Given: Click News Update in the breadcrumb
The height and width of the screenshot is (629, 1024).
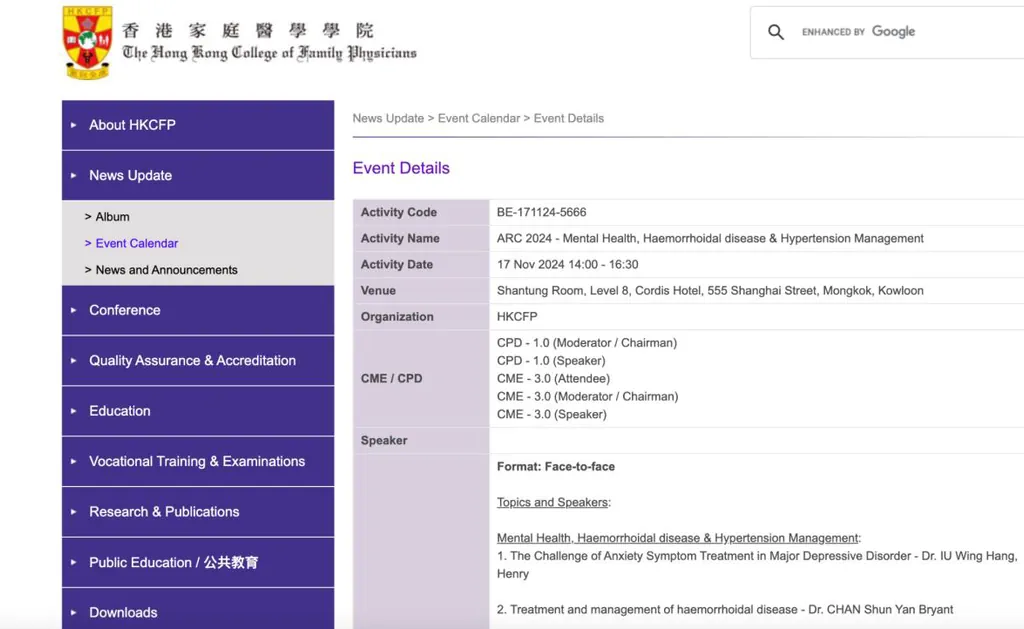Looking at the screenshot, I should (388, 118).
